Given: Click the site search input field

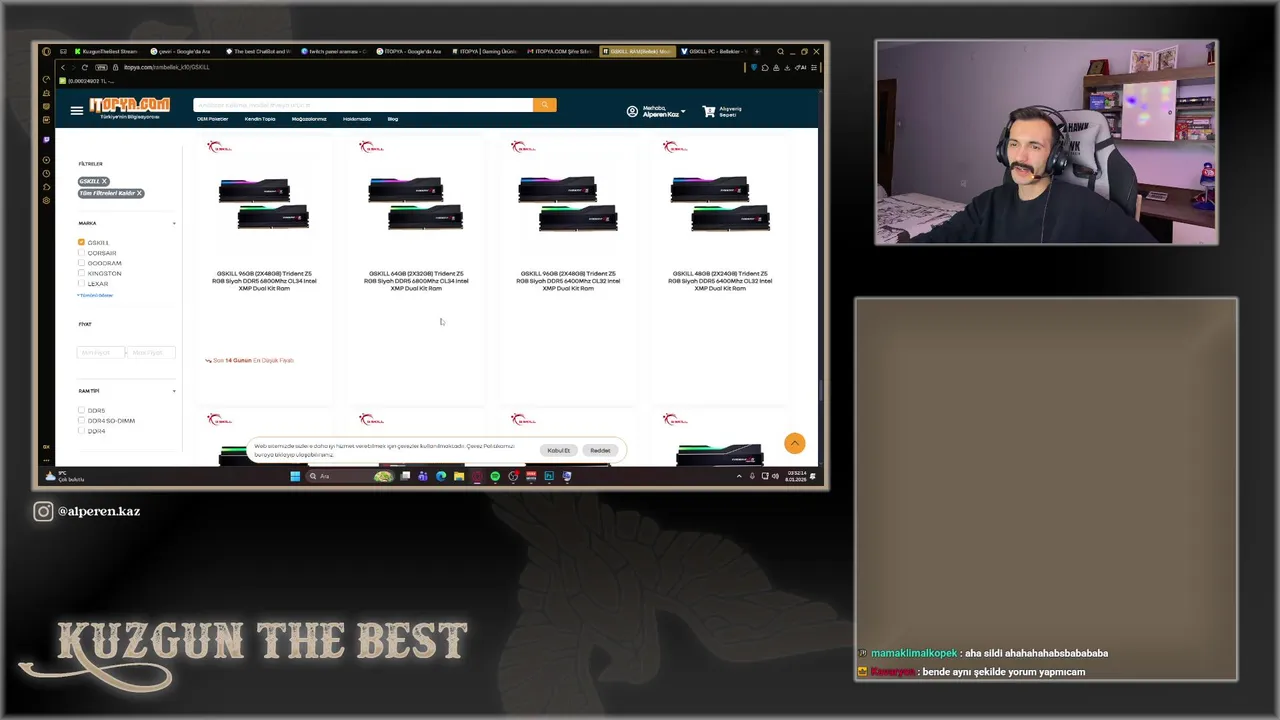Looking at the screenshot, I should coord(363,105).
